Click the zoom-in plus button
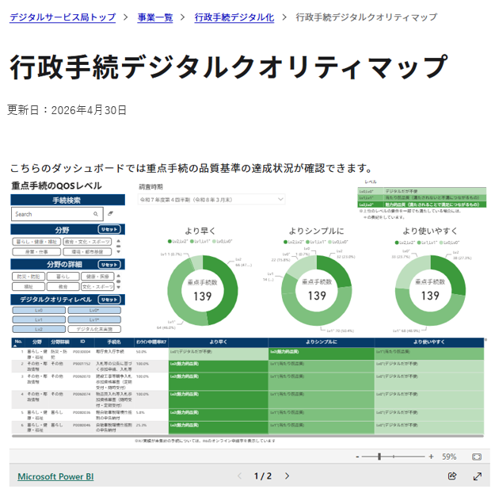Viewport: 495px width, 489px height. (431, 456)
